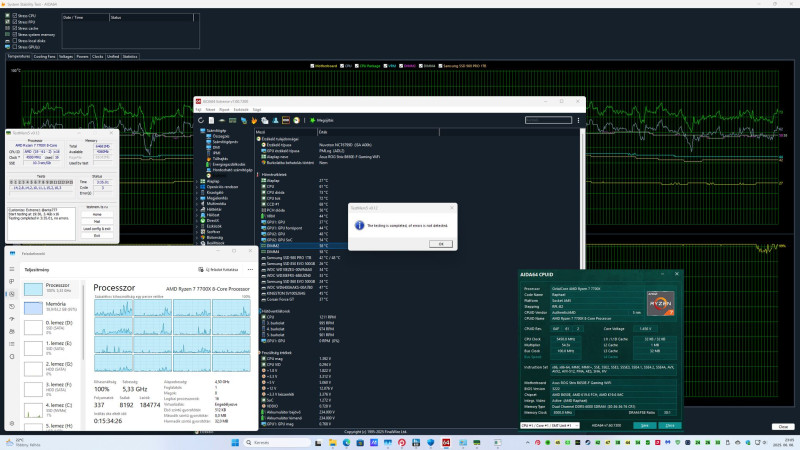Screen dimensions: 800x450
Task: Enable the Stress GPU(s) checkbox
Action: pyautogui.click(x=15, y=46)
